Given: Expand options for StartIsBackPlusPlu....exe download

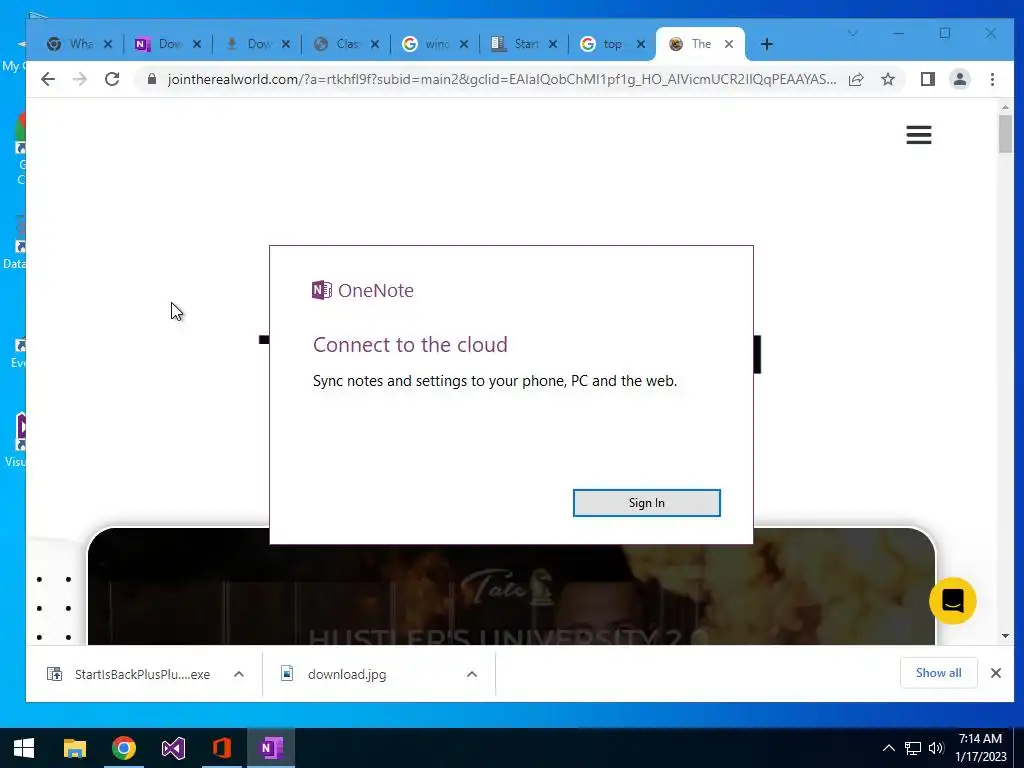Looking at the screenshot, I should [239, 674].
